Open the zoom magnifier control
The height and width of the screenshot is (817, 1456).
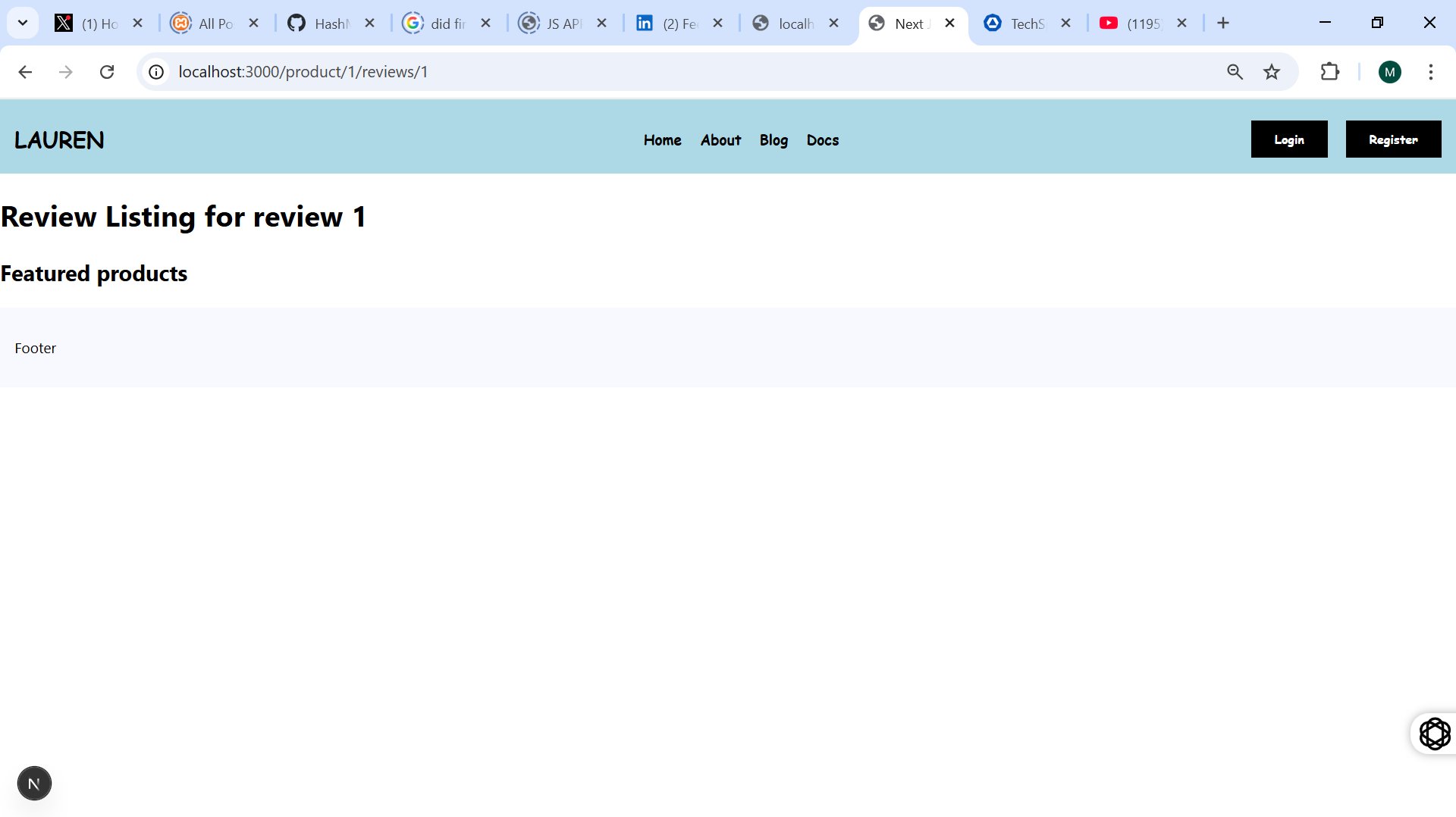coord(1235,72)
